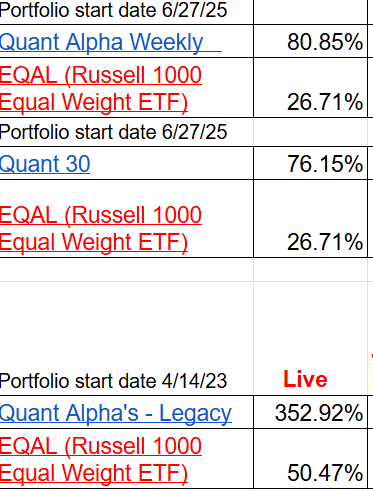Viewport: 373px width, 491px height.
Task: Open the EQAL link beside 50.47%
Action: pos(101,459)
